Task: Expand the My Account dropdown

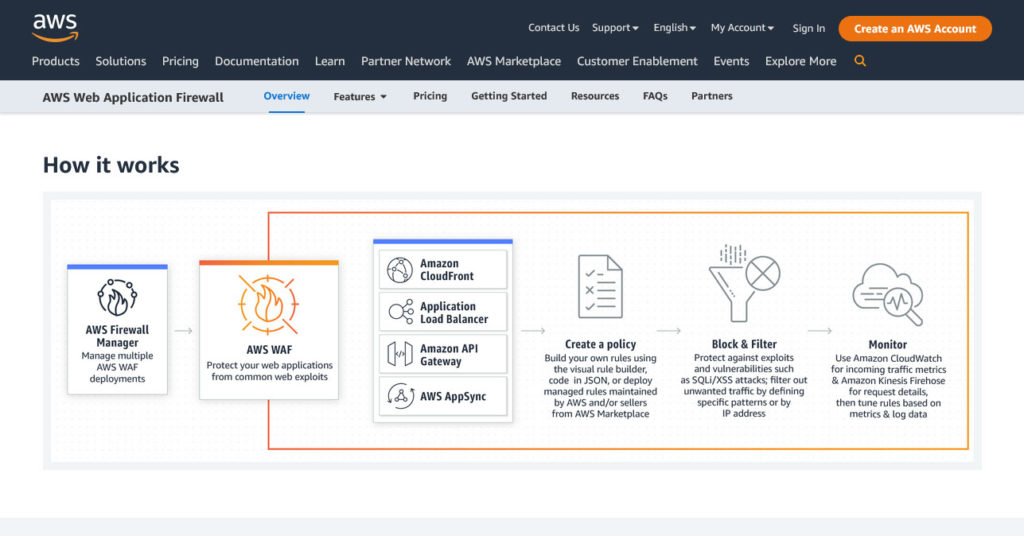Action: pos(742,27)
